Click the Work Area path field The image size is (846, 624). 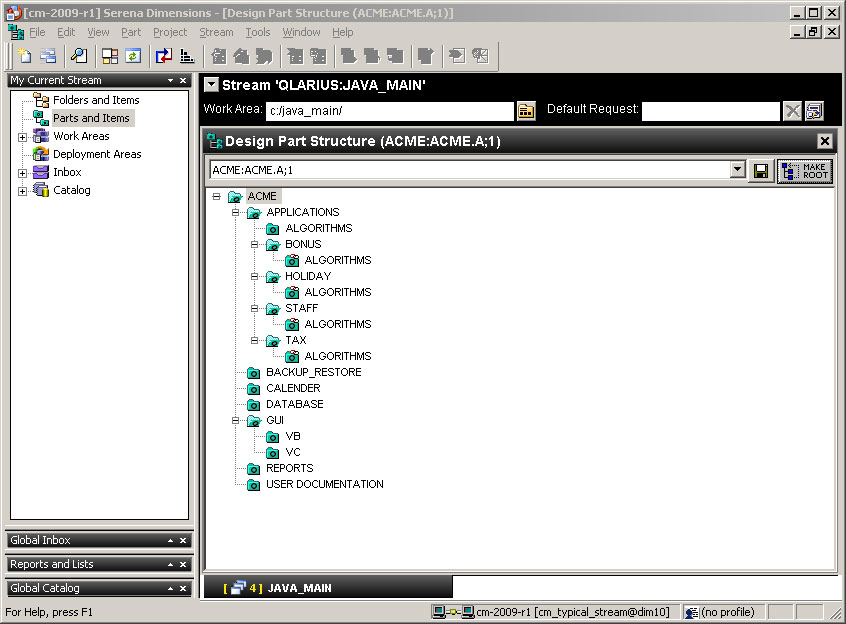point(390,111)
